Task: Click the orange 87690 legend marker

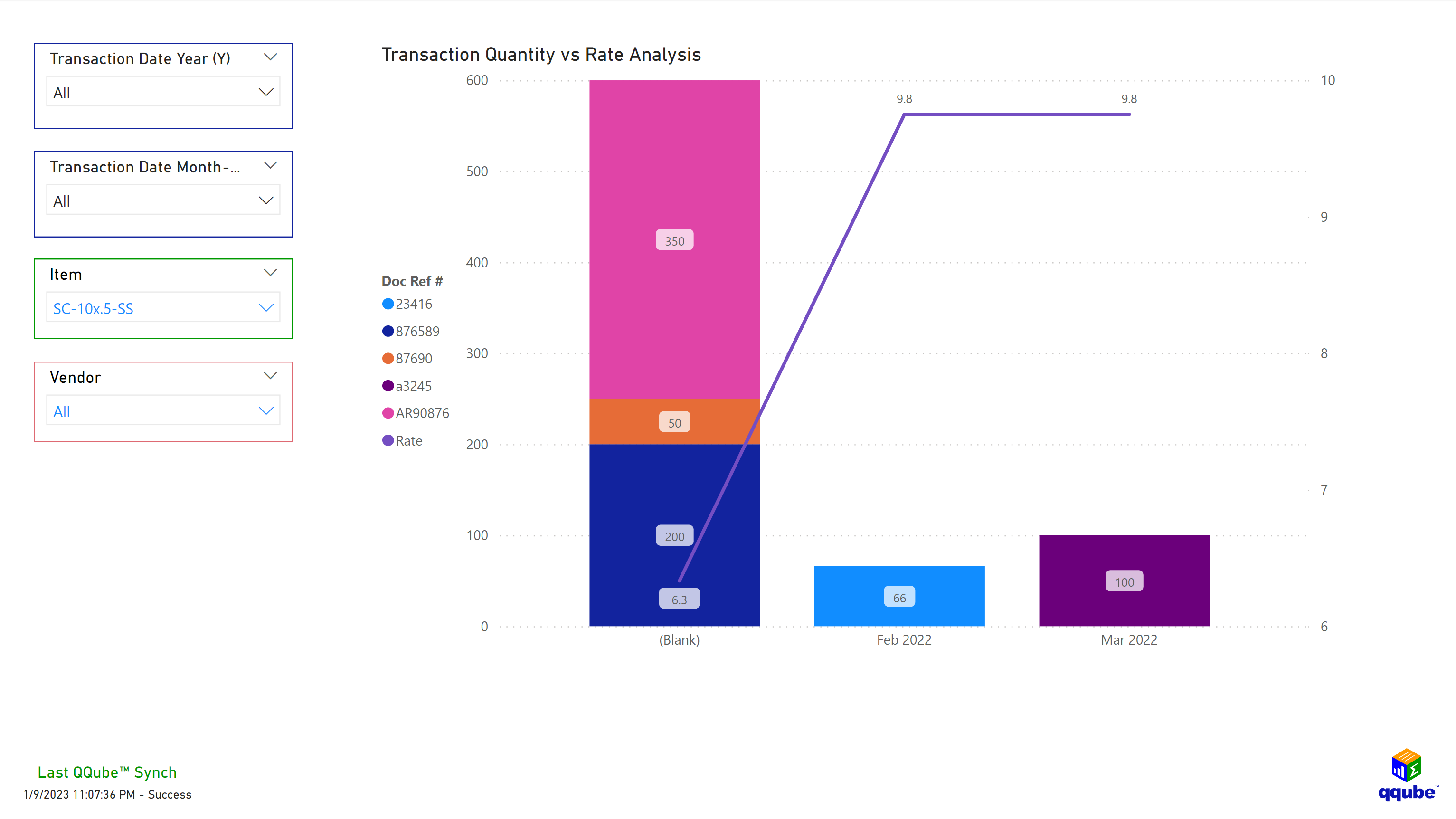Action: pos(388,358)
